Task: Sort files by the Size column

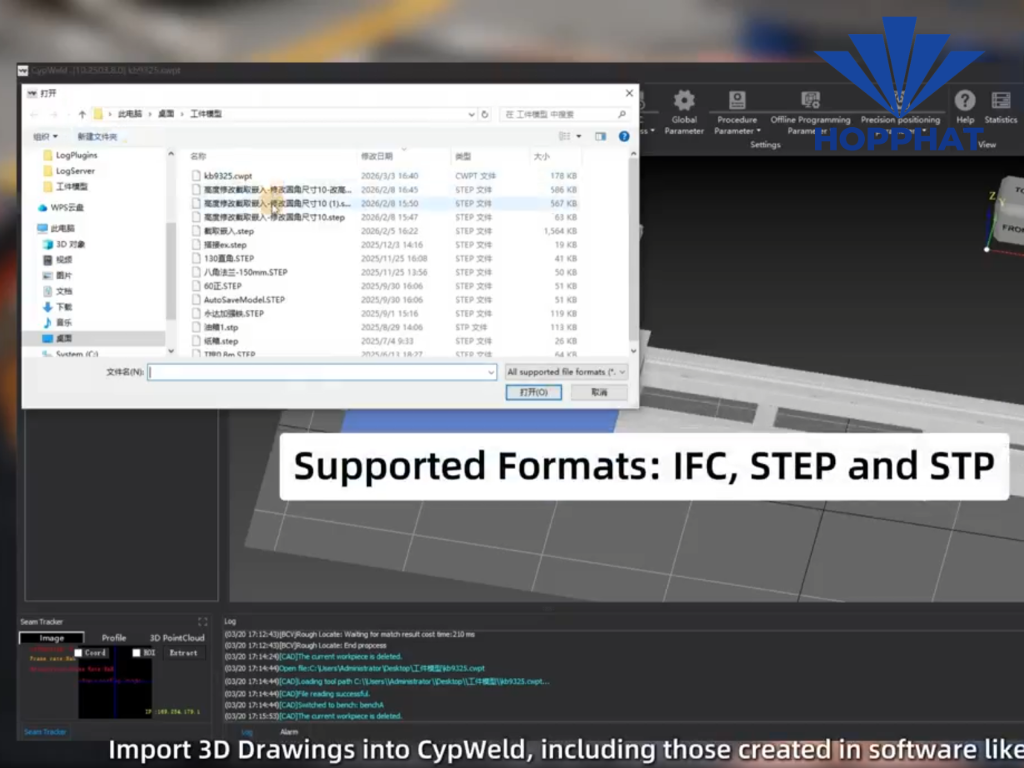Action: [541, 156]
